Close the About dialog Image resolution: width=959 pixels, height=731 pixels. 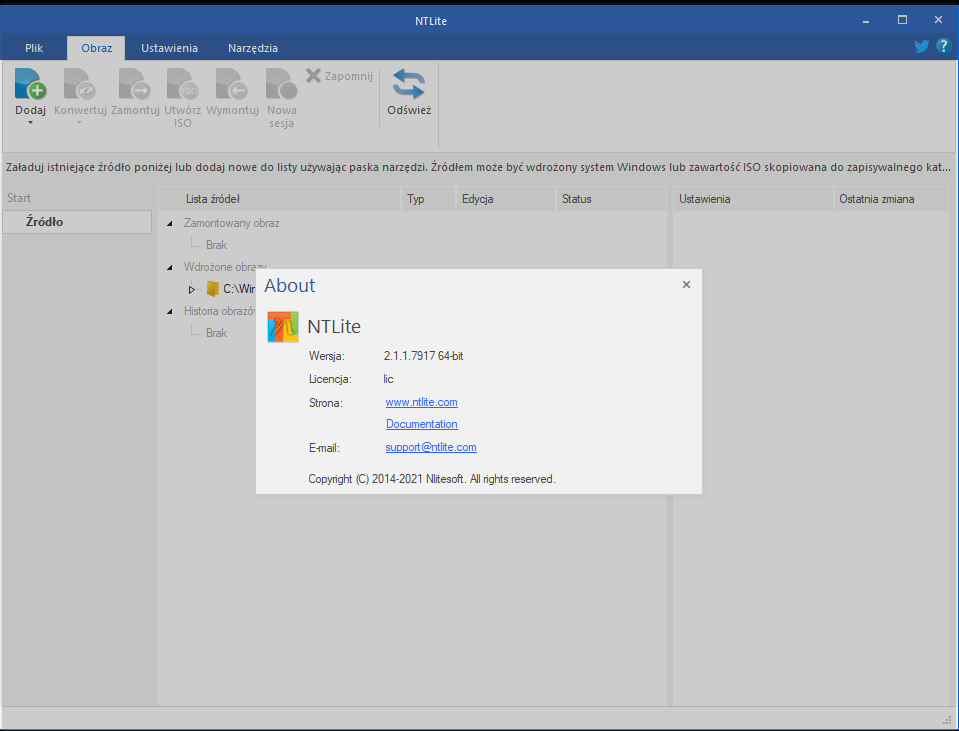click(686, 284)
